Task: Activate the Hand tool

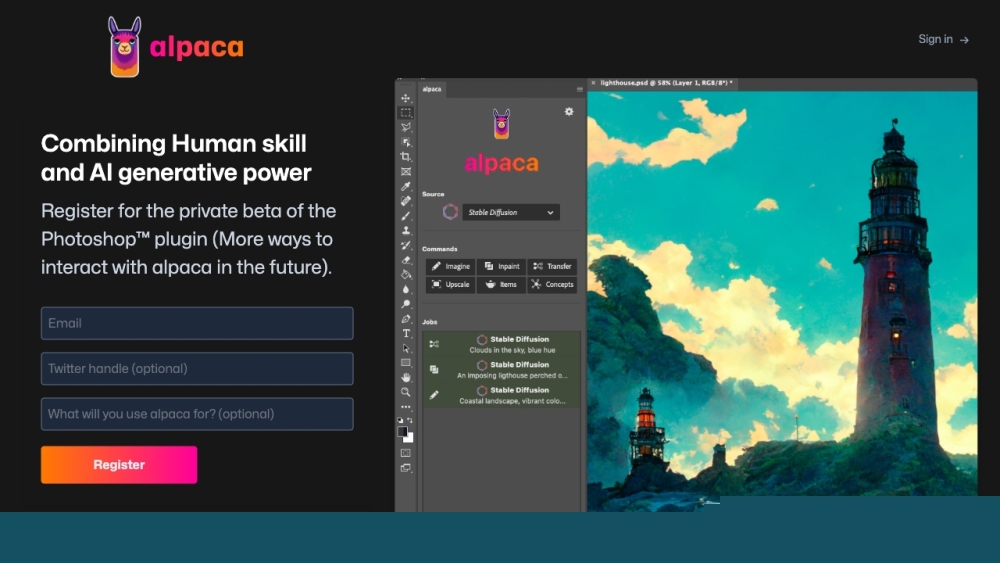Action: pos(406,377)
